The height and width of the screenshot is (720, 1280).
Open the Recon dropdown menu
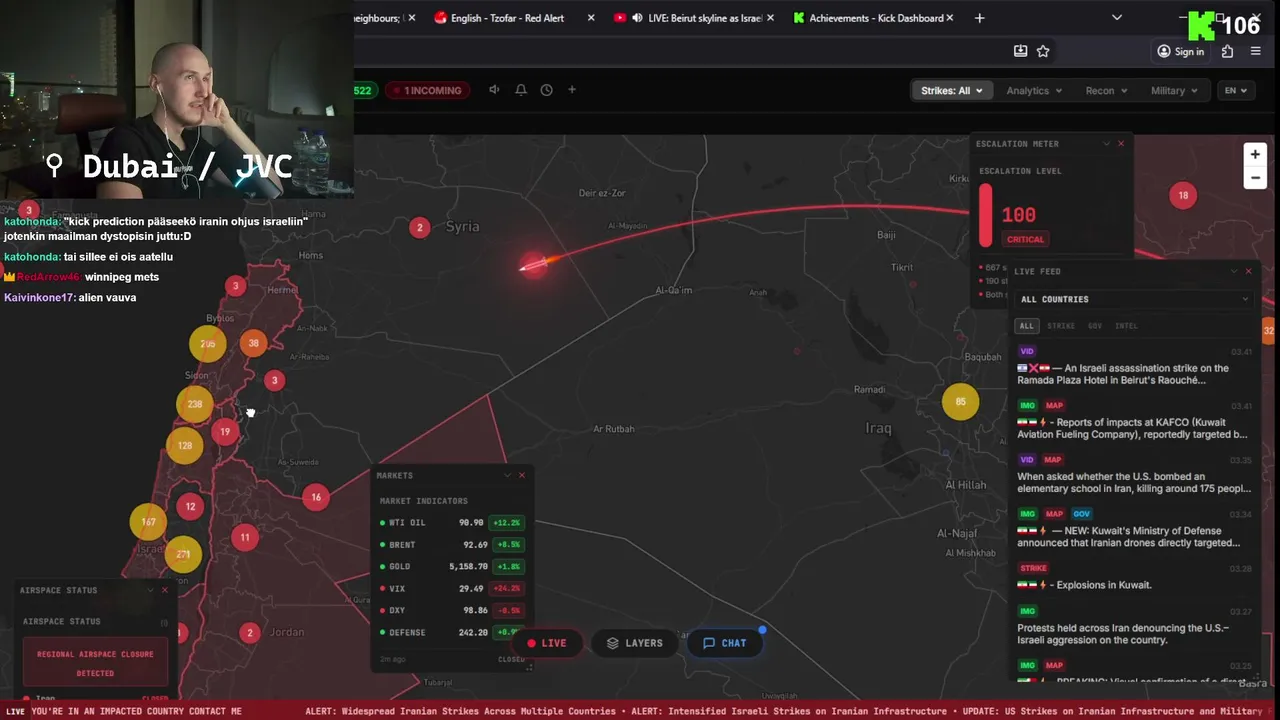click(x=1106, y=90)
